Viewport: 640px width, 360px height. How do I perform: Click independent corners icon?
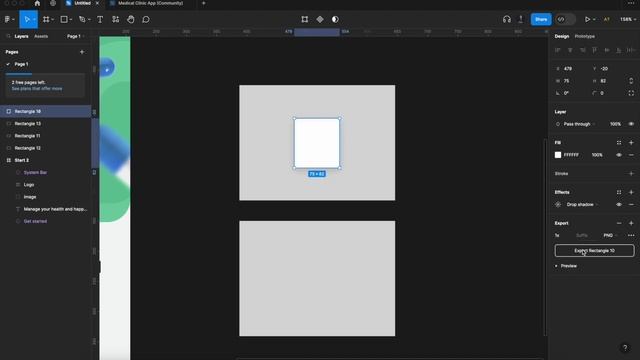click(631, 93)
